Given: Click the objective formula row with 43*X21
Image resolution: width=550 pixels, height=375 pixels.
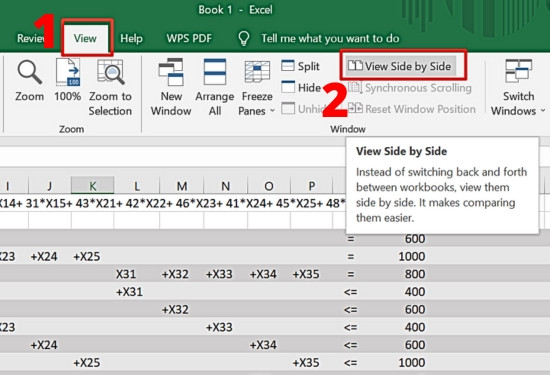Looking at the screenshot, I should [x=172, y=203].
